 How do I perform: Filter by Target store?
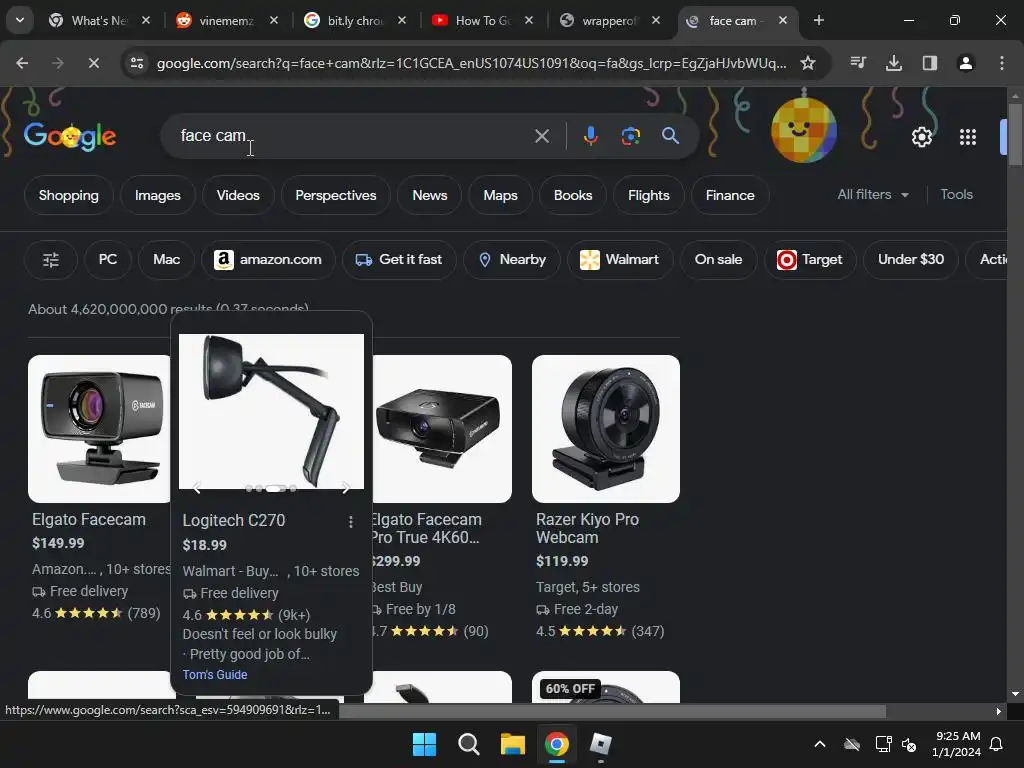(x=810, y=260)
